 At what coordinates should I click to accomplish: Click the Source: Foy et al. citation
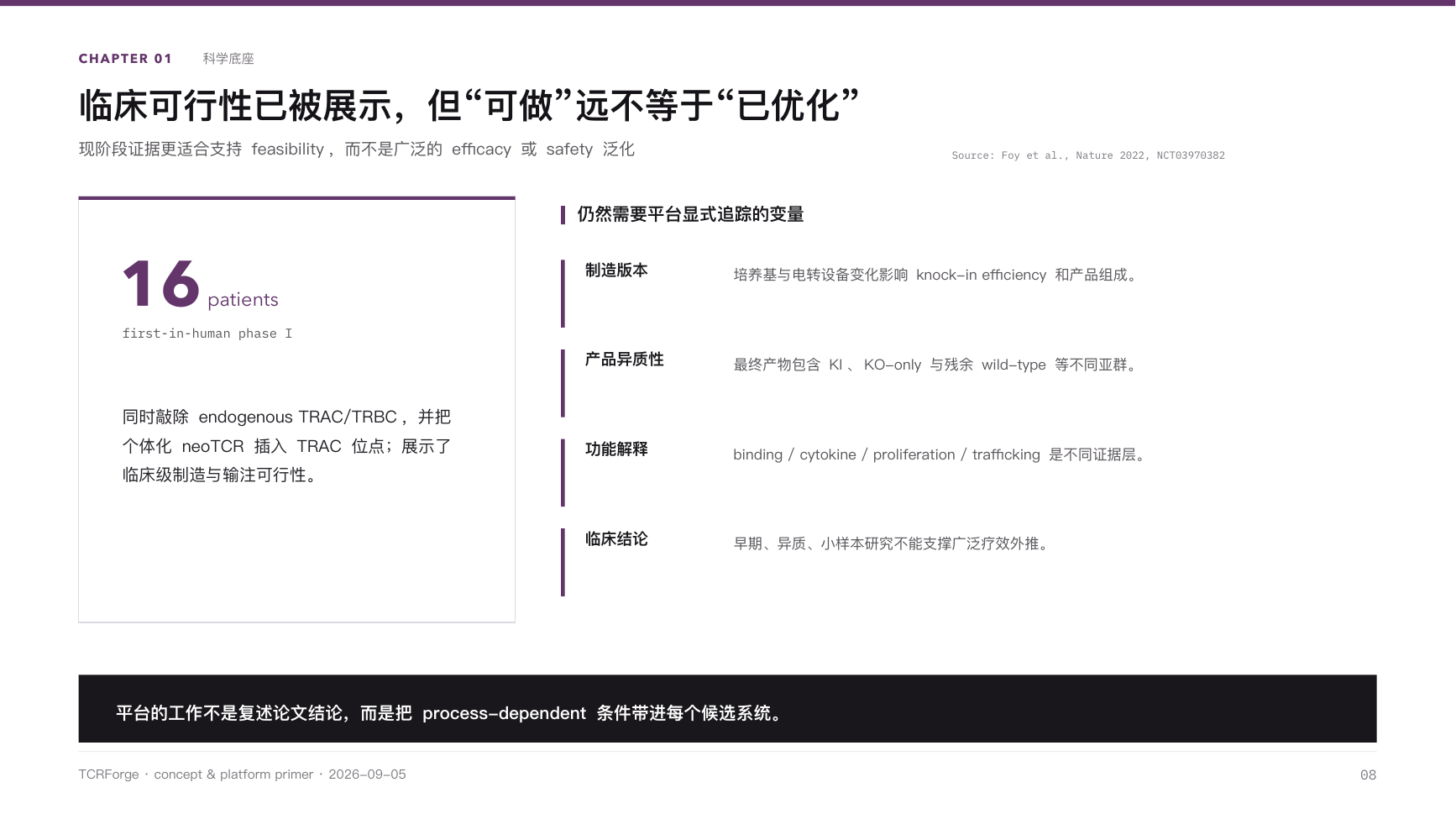(1088, 155)
